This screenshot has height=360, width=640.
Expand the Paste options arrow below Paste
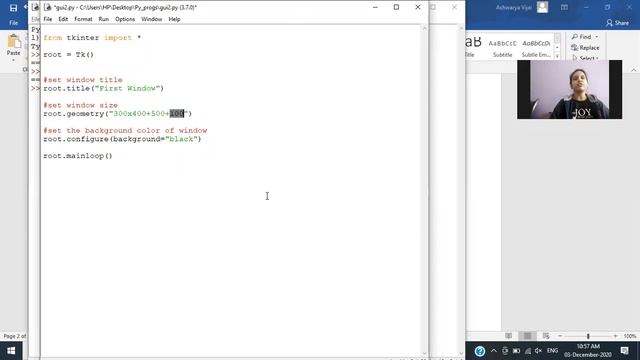point(13,60)
